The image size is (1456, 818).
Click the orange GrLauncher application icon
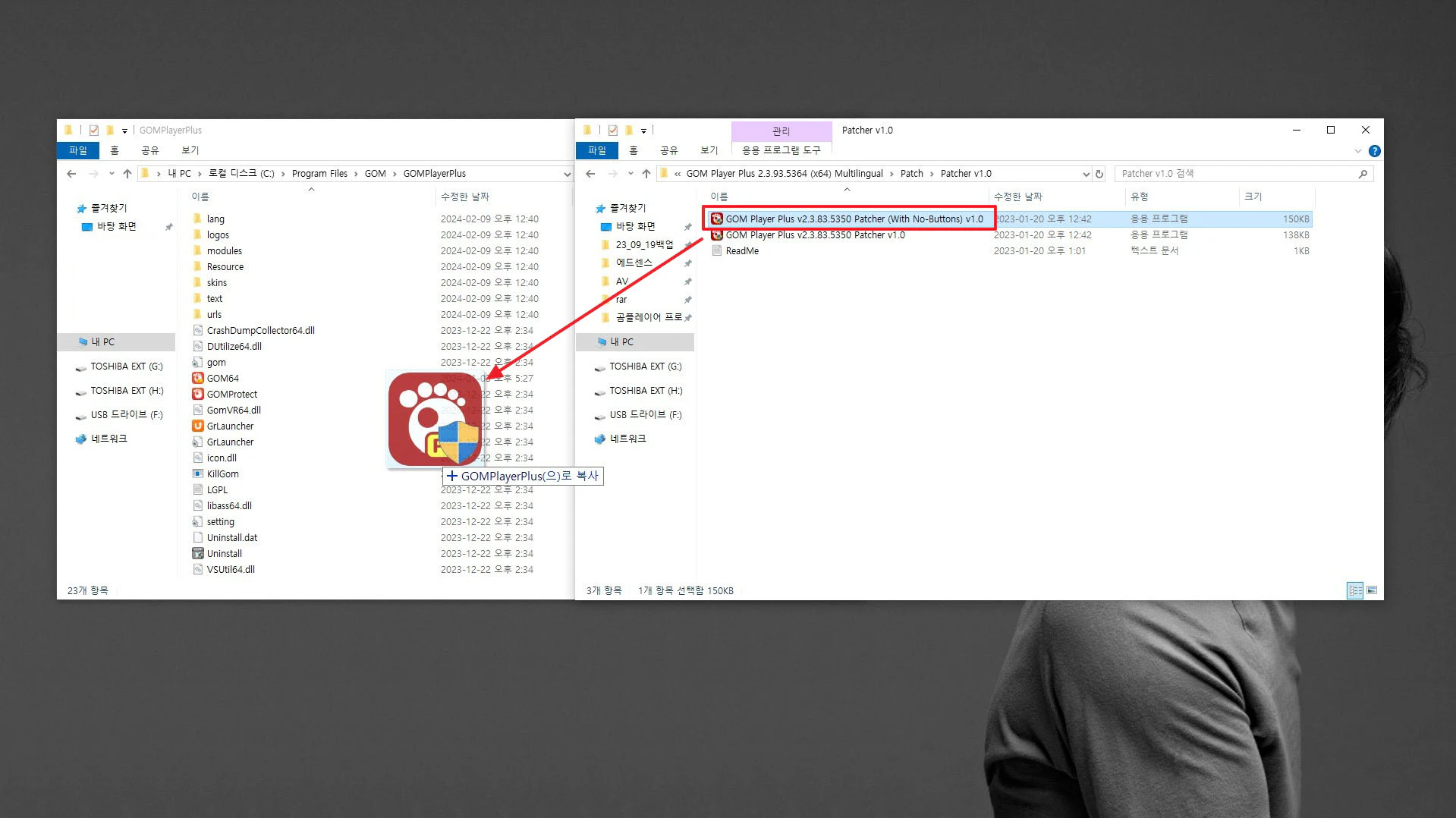[x=198, y=426]
